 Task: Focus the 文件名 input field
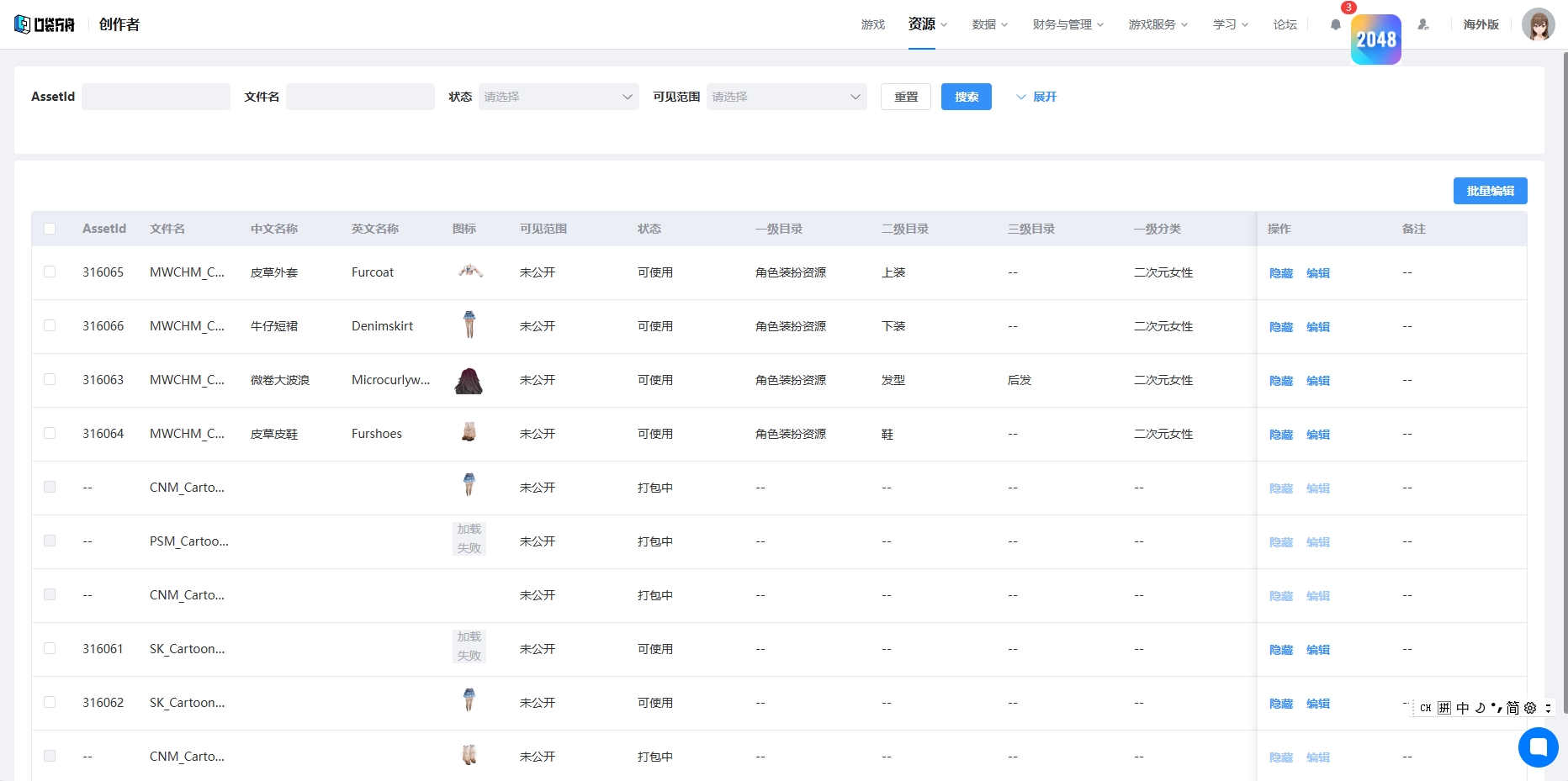click(x=360, y=97)
